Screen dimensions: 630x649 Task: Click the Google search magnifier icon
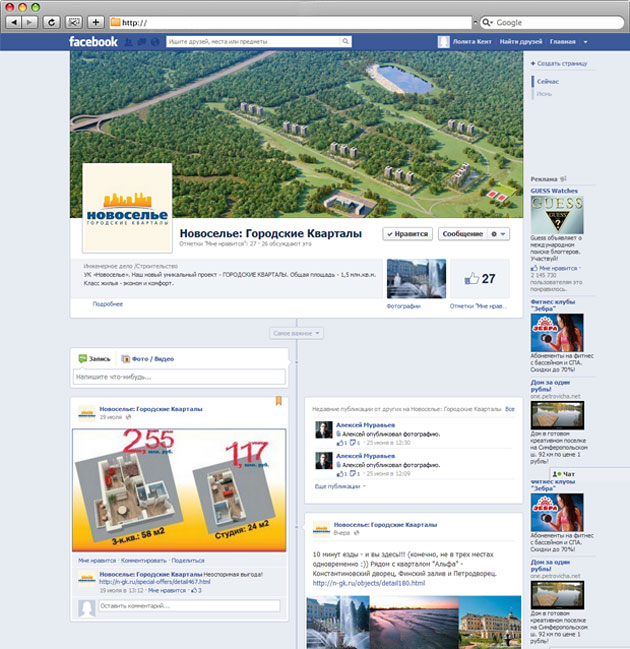[486, 22]
